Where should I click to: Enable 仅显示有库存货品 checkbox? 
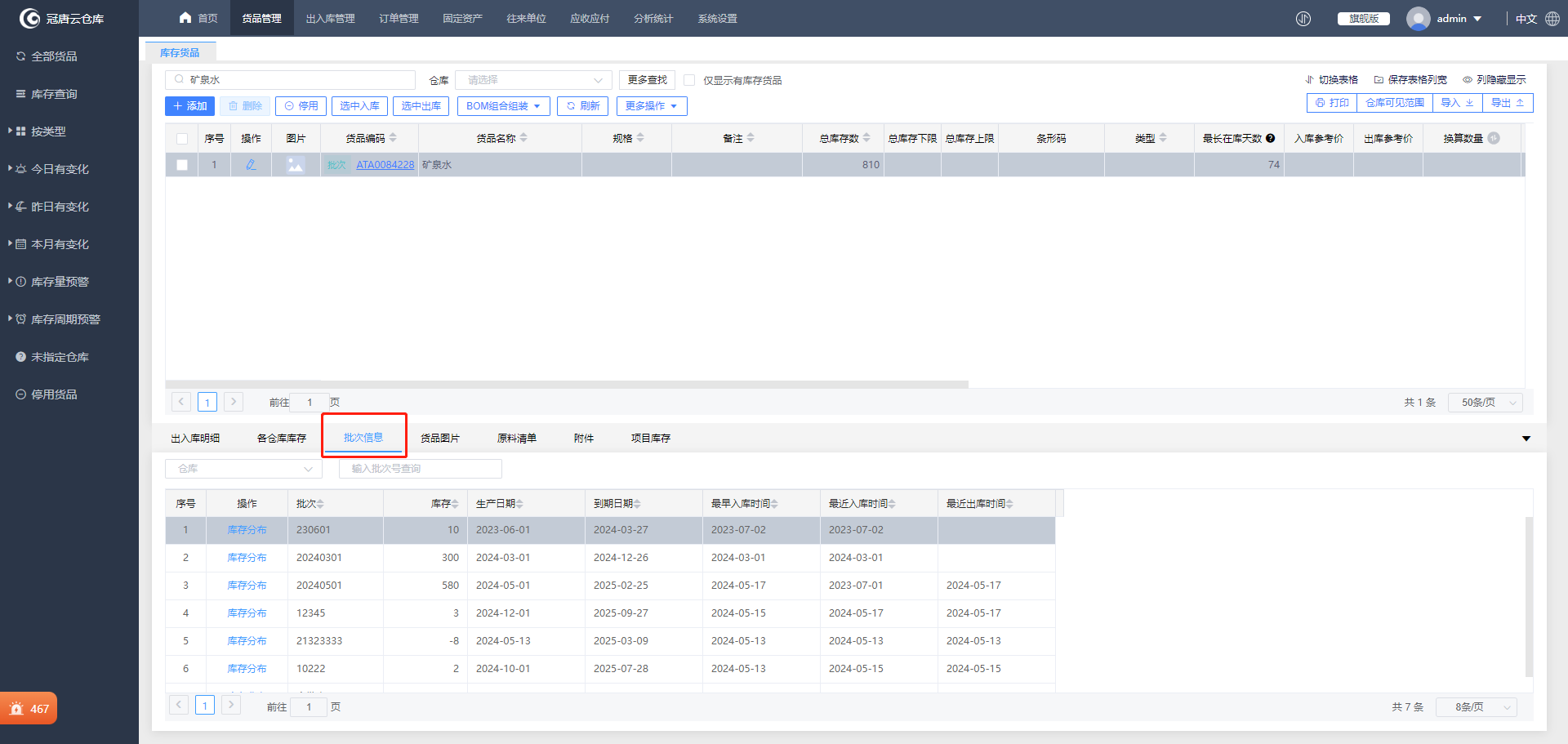(689, 80)
